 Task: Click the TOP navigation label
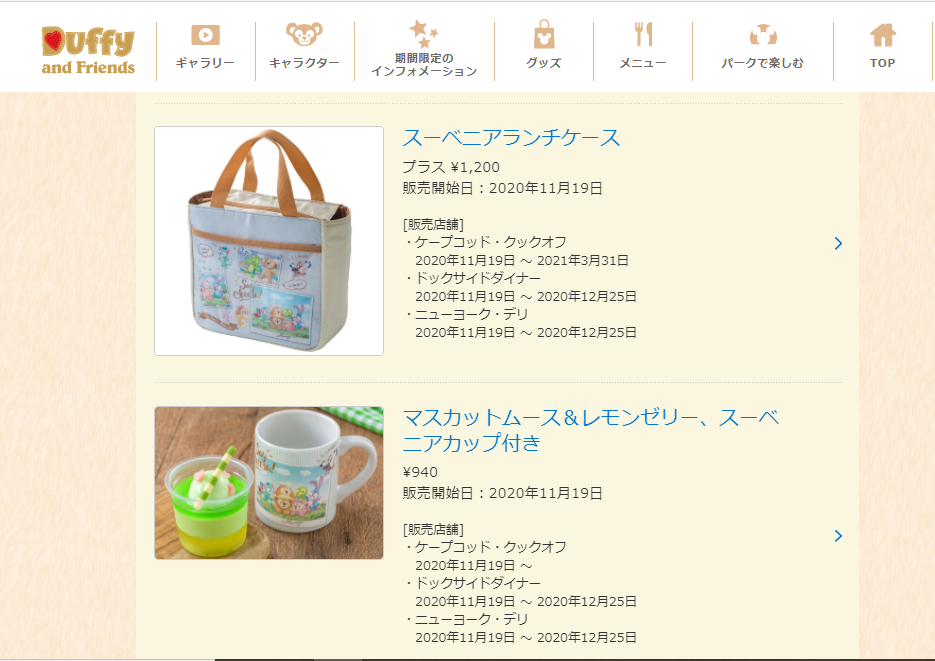click(883, 63)
